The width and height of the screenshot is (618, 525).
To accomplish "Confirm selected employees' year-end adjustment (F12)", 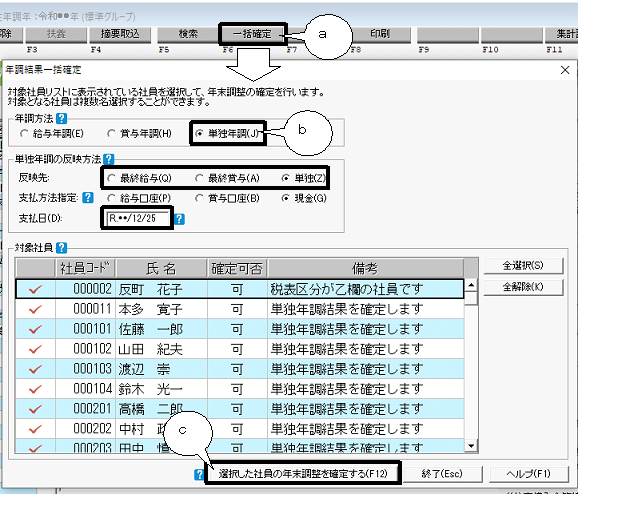I will [303, 473].
